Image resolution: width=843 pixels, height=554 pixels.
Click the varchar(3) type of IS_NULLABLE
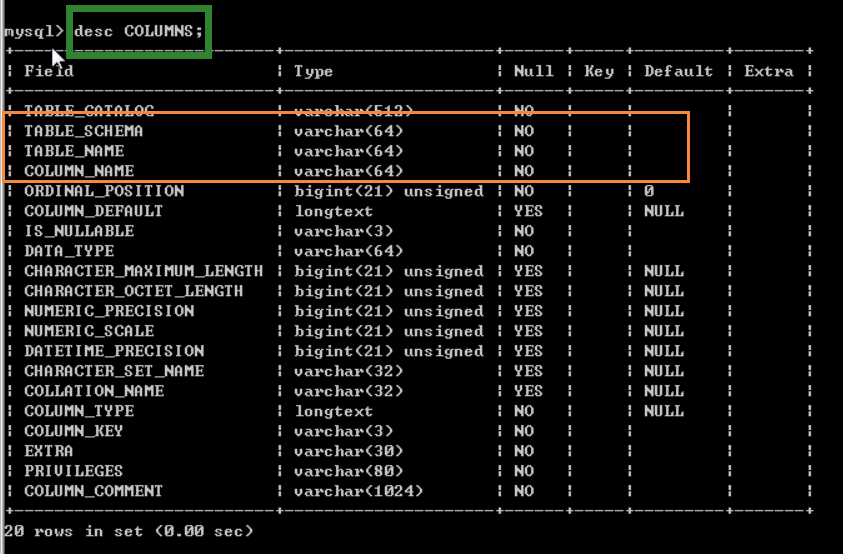click(344, 231)
